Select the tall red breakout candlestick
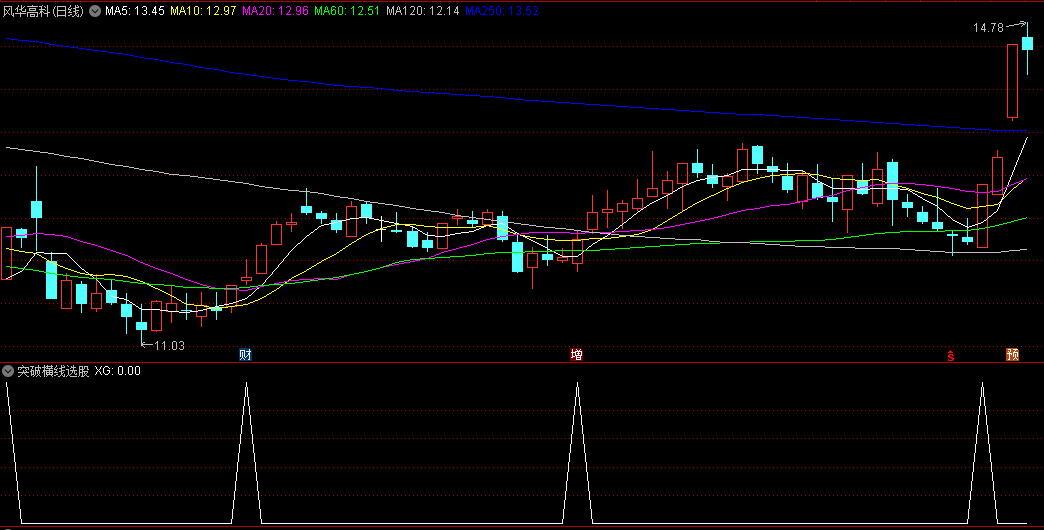Viewport: 1044px width, 530px height. coord(1012,81)
